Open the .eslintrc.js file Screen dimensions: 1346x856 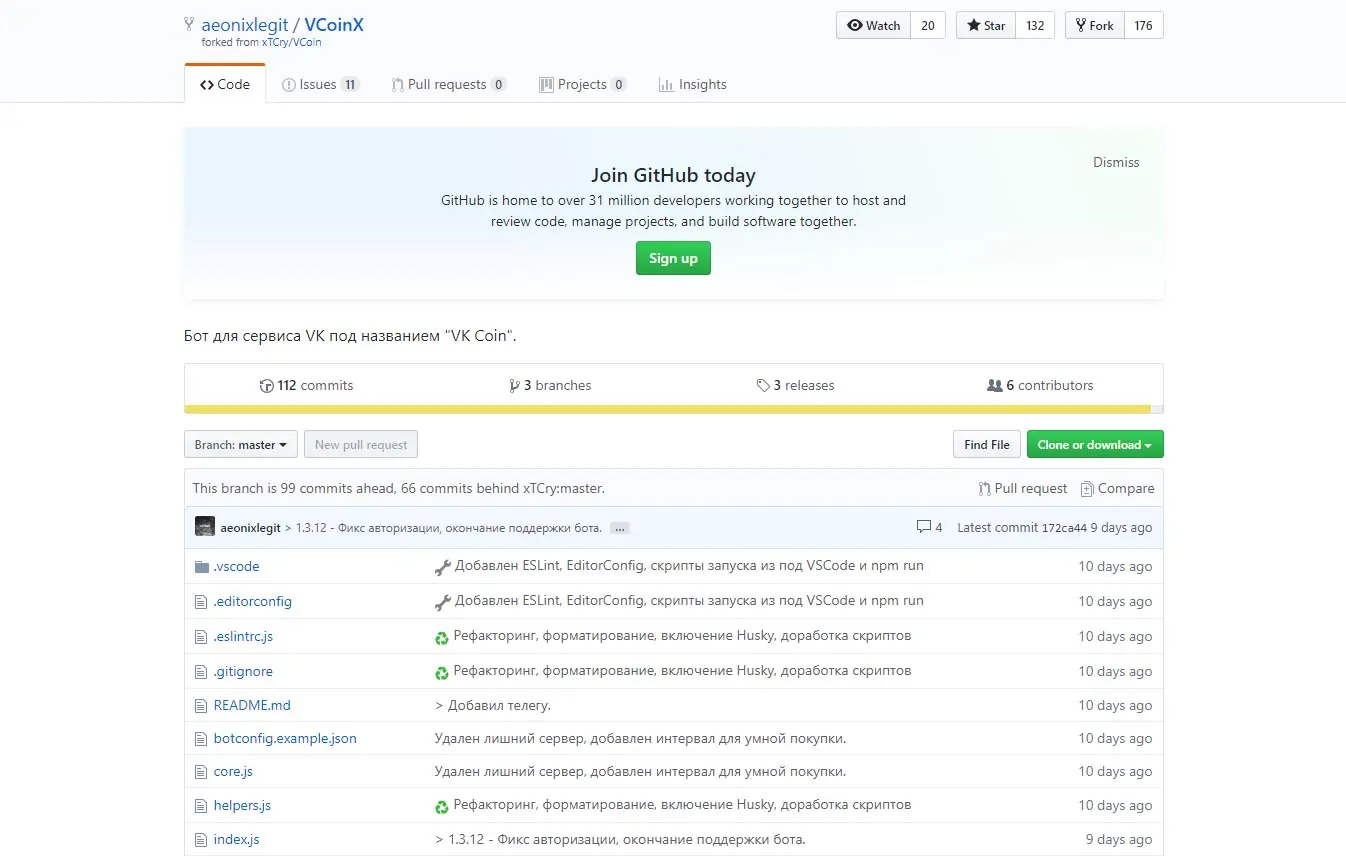[243, 637]
